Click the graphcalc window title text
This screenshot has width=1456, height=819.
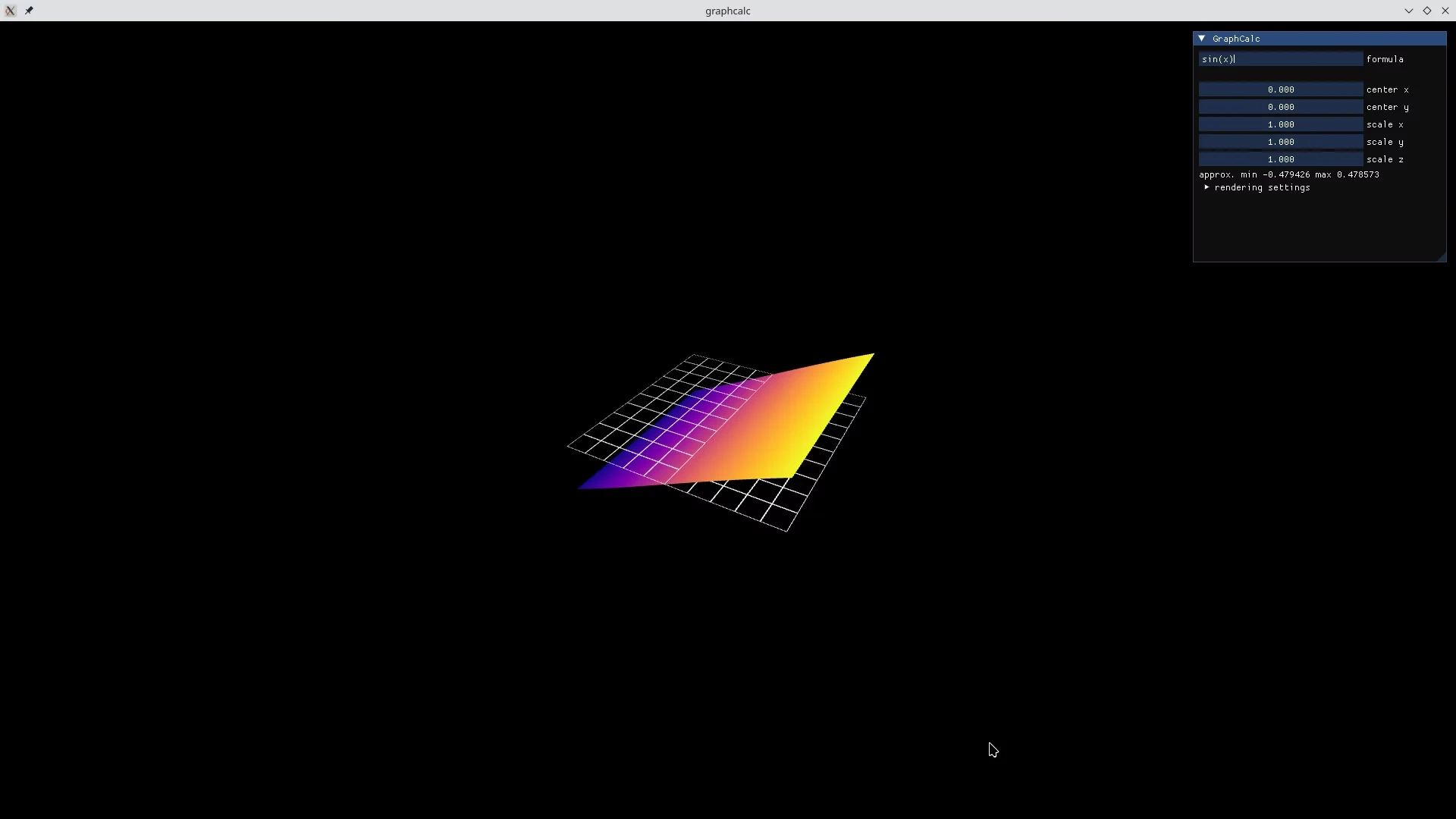(x=728, y=11)
